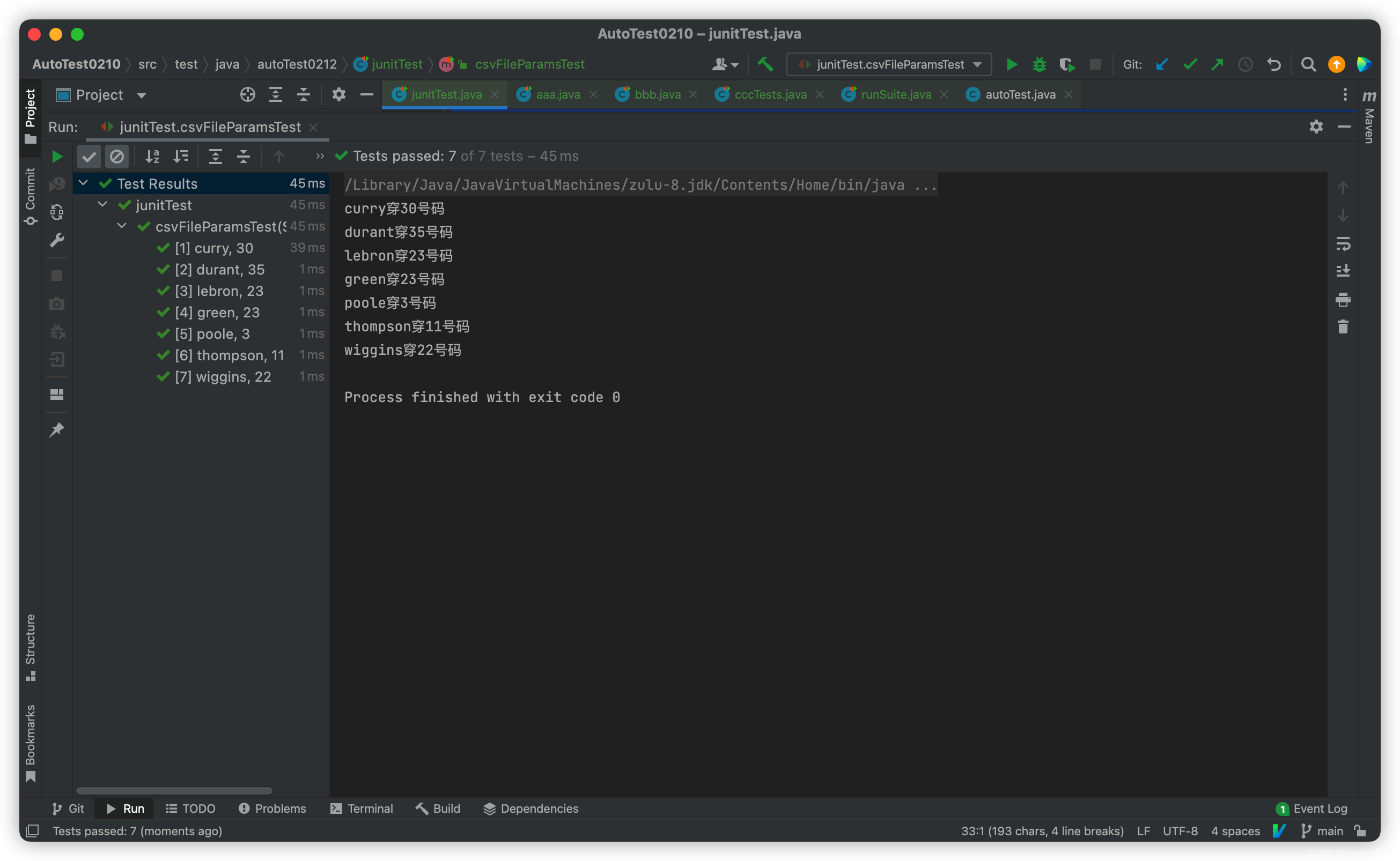Select test row [1] curry, 30

coord(201,248)
